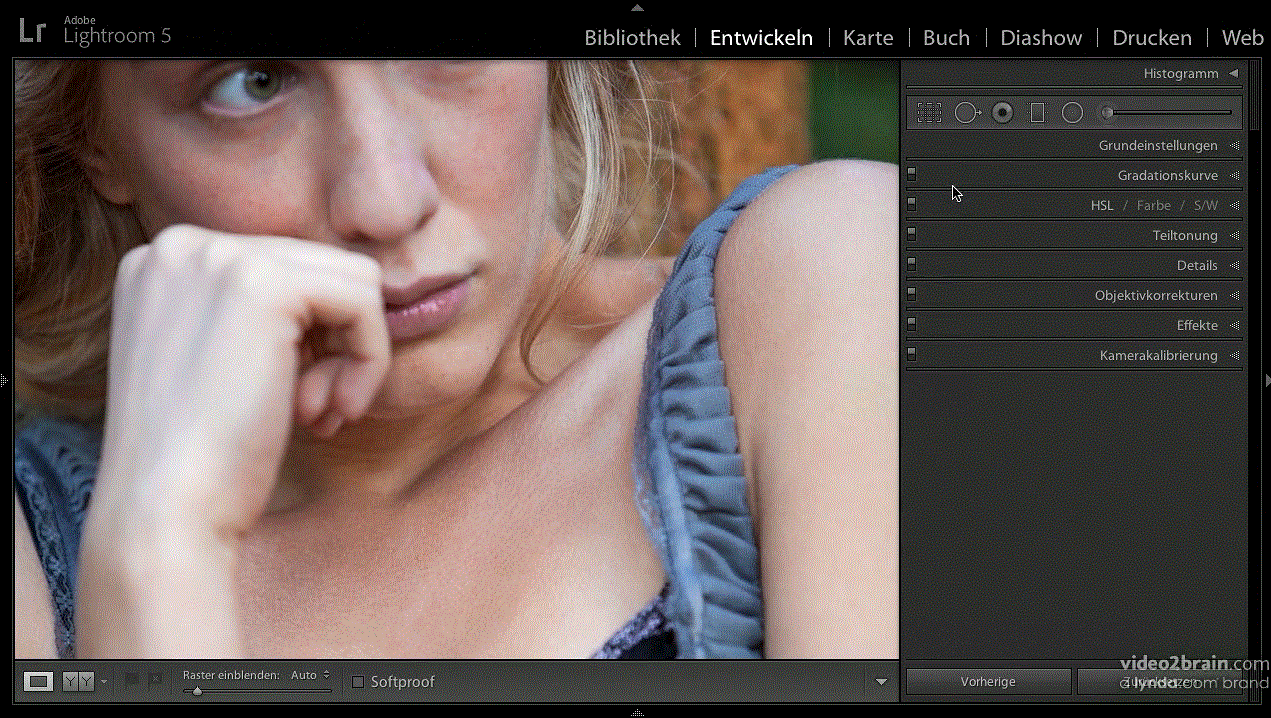Toggle the Gradationskurve panel switch
The height and width of the screenshot is (718, 1271).
click(912, 173)
